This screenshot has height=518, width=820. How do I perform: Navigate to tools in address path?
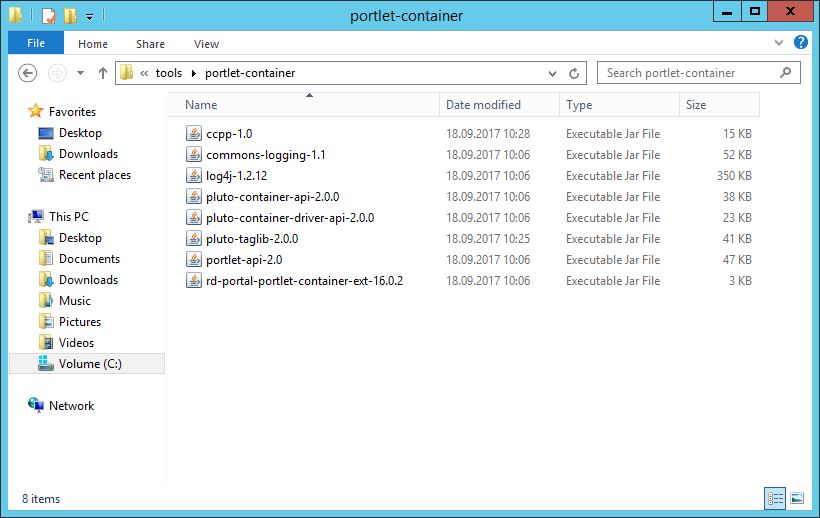168,73
